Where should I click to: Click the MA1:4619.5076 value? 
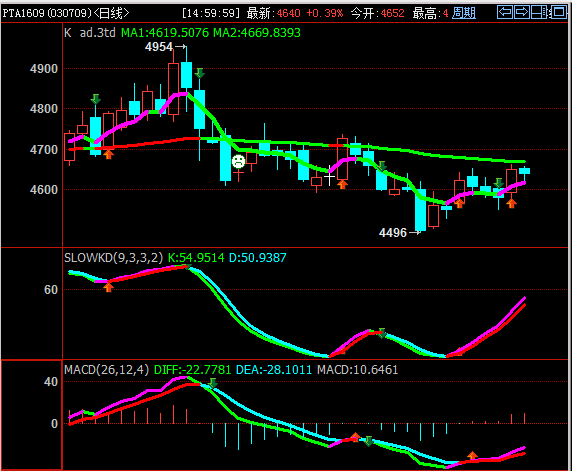[165, 33]
